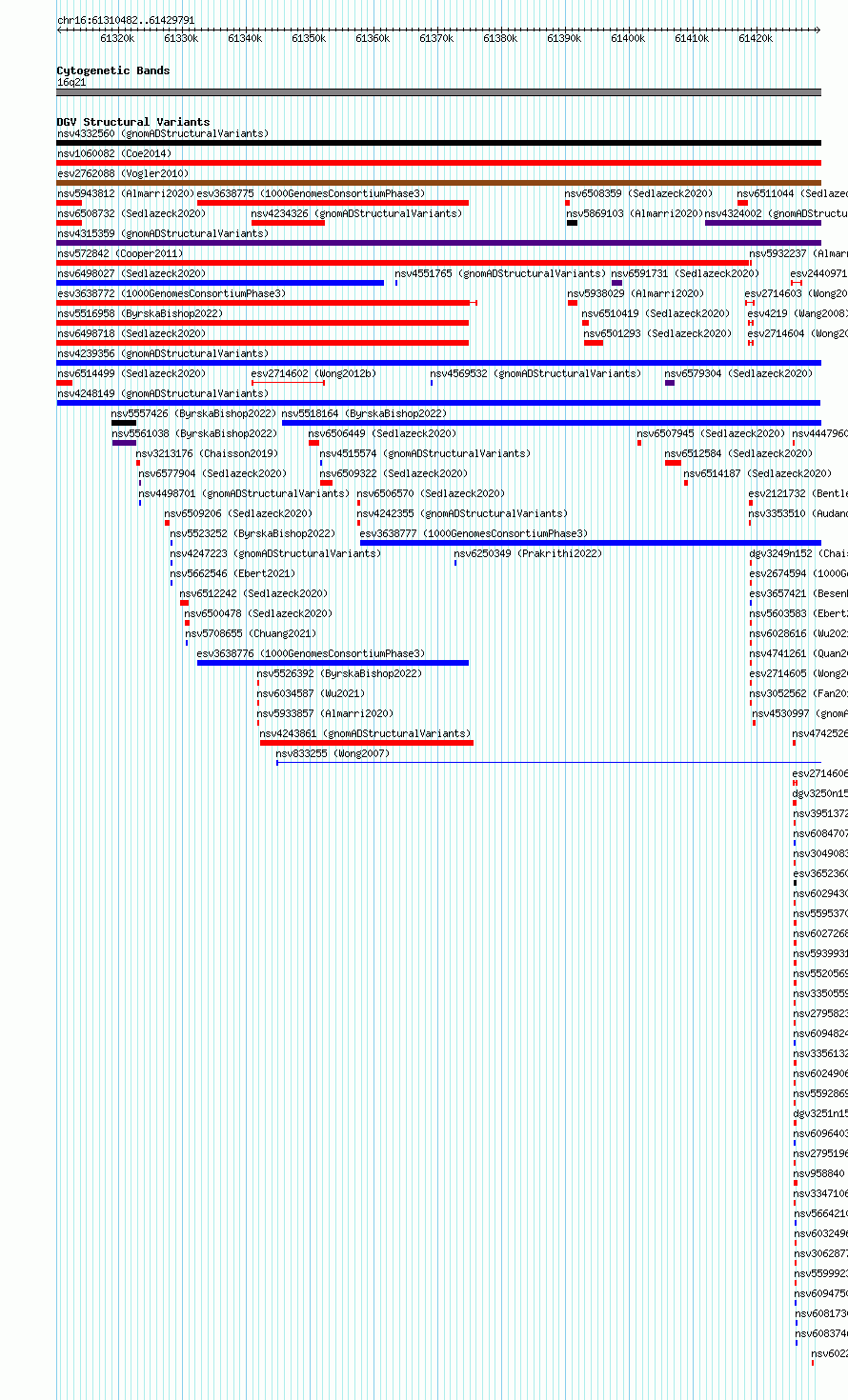Viewport: 848px width, 1400px height.
Task: Select esv3638772 variant label
Action: 172,293
